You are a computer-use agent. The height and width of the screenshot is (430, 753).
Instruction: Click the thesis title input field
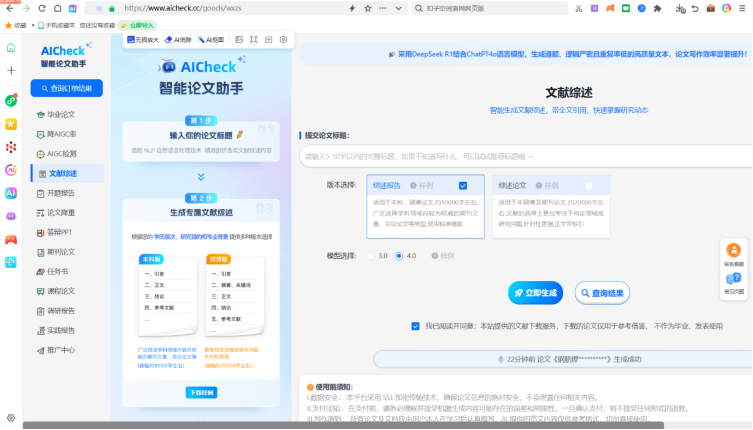526,157
